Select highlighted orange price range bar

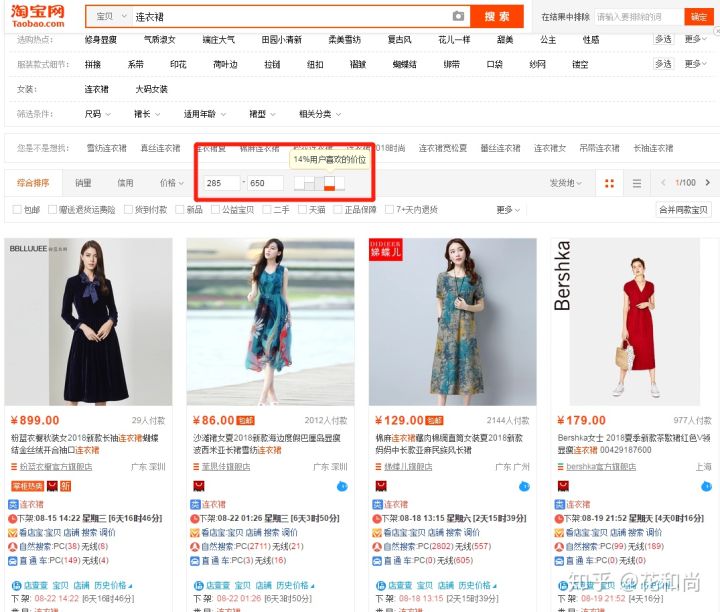pos(329,183)
